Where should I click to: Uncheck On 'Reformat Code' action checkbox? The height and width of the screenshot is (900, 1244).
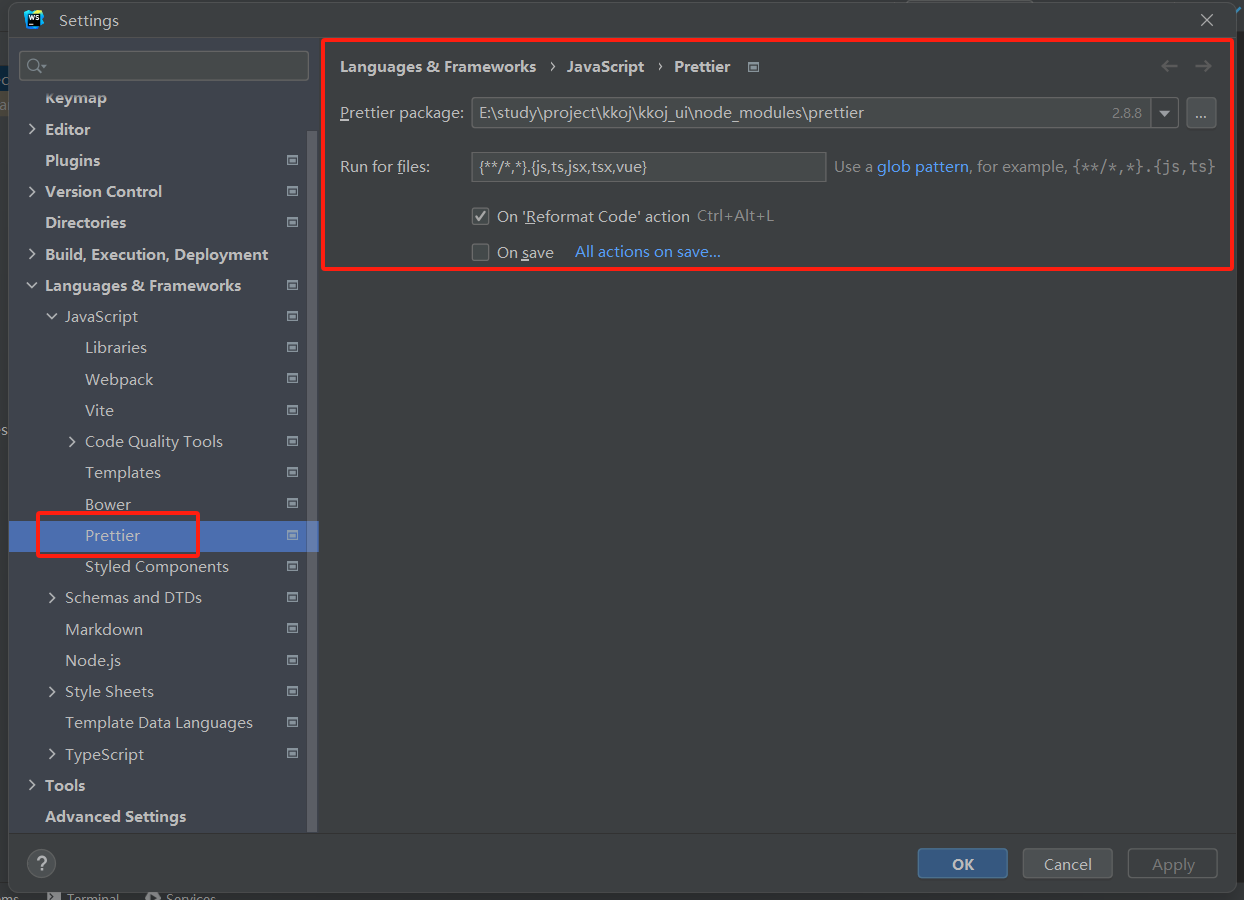coord(481,216)
